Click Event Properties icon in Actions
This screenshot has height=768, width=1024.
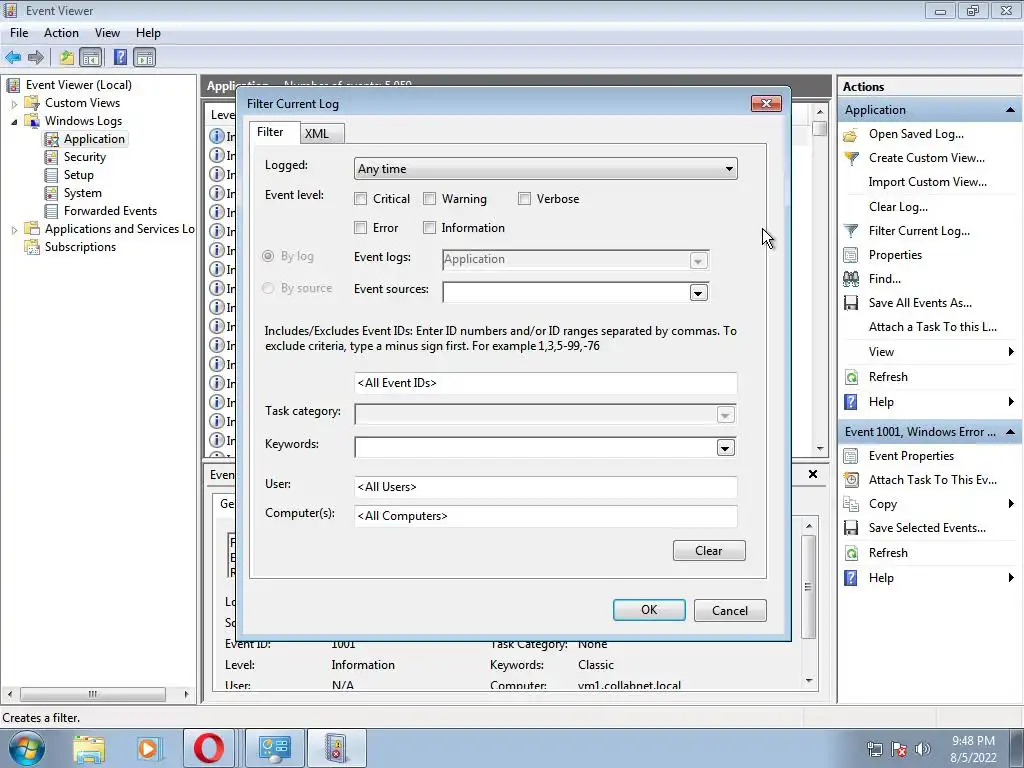(850, 456)
